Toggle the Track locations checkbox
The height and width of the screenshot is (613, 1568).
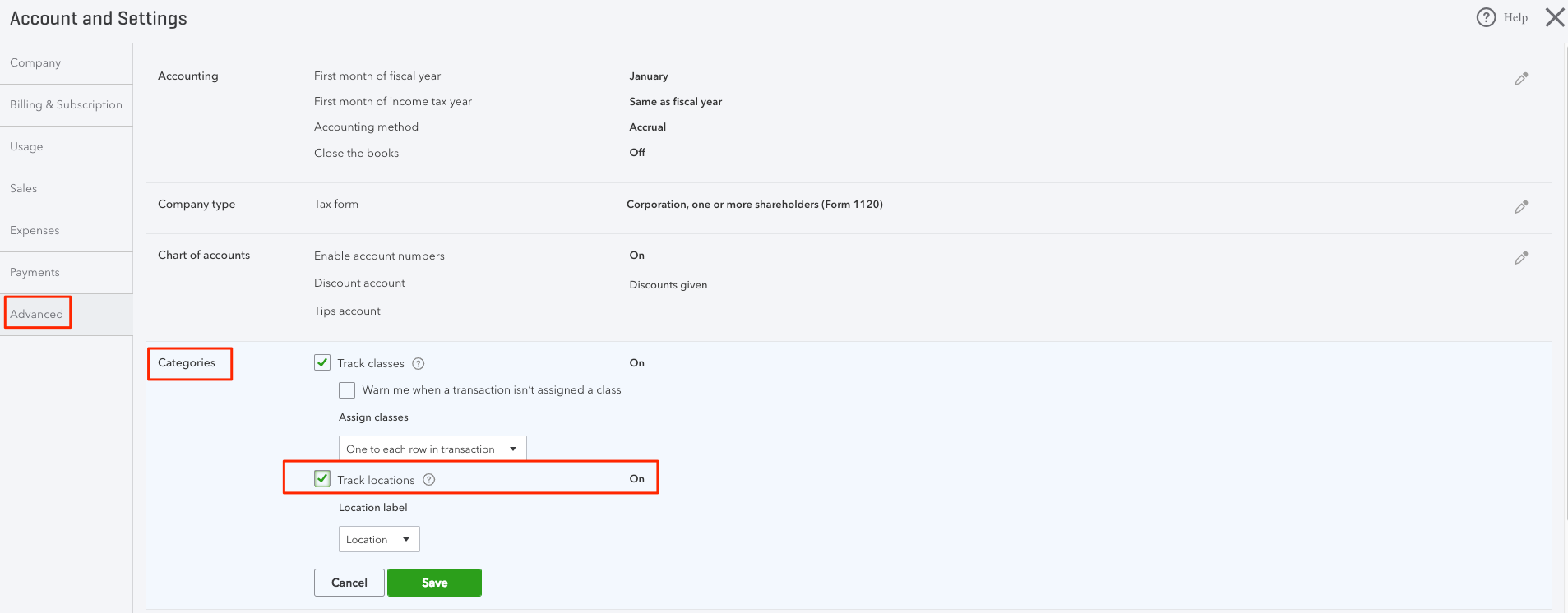coord(322,479)
